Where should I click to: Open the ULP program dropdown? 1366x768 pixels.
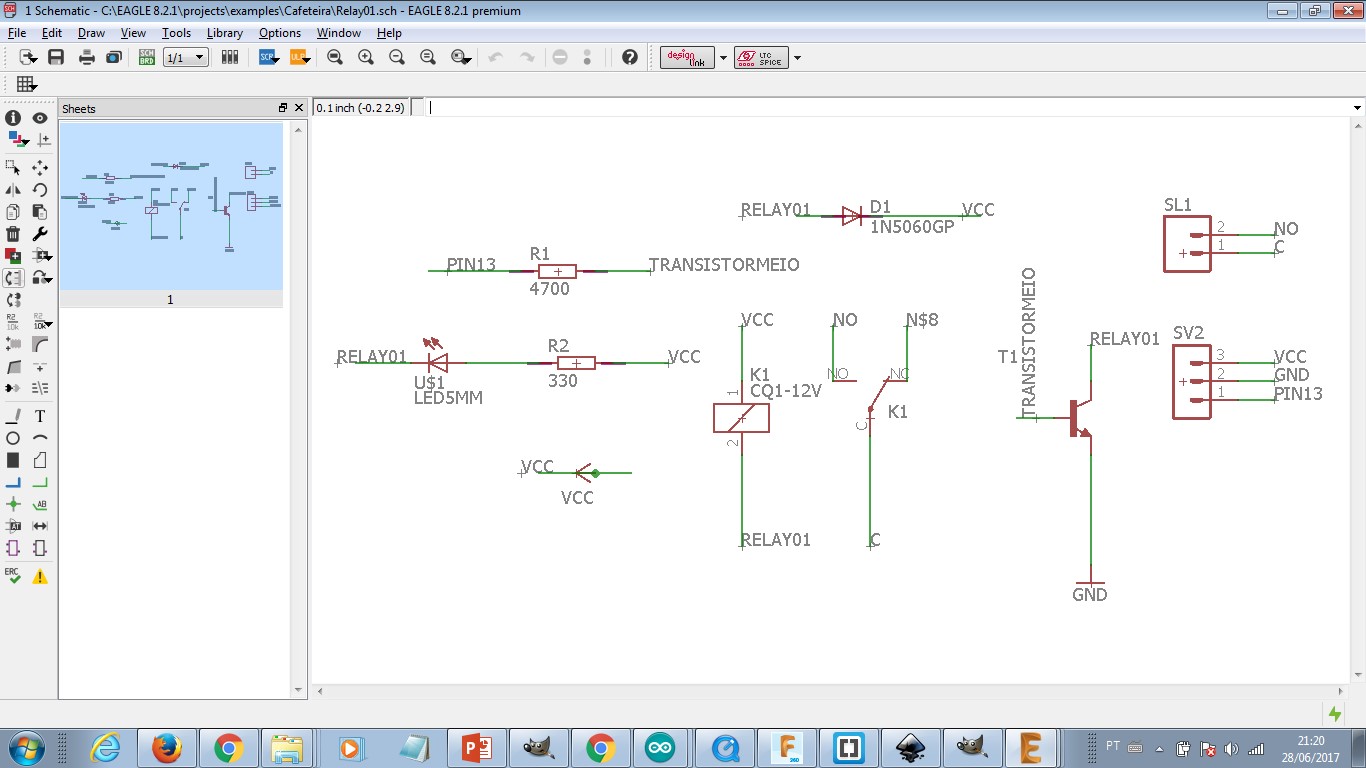click(x=300, y=57)
